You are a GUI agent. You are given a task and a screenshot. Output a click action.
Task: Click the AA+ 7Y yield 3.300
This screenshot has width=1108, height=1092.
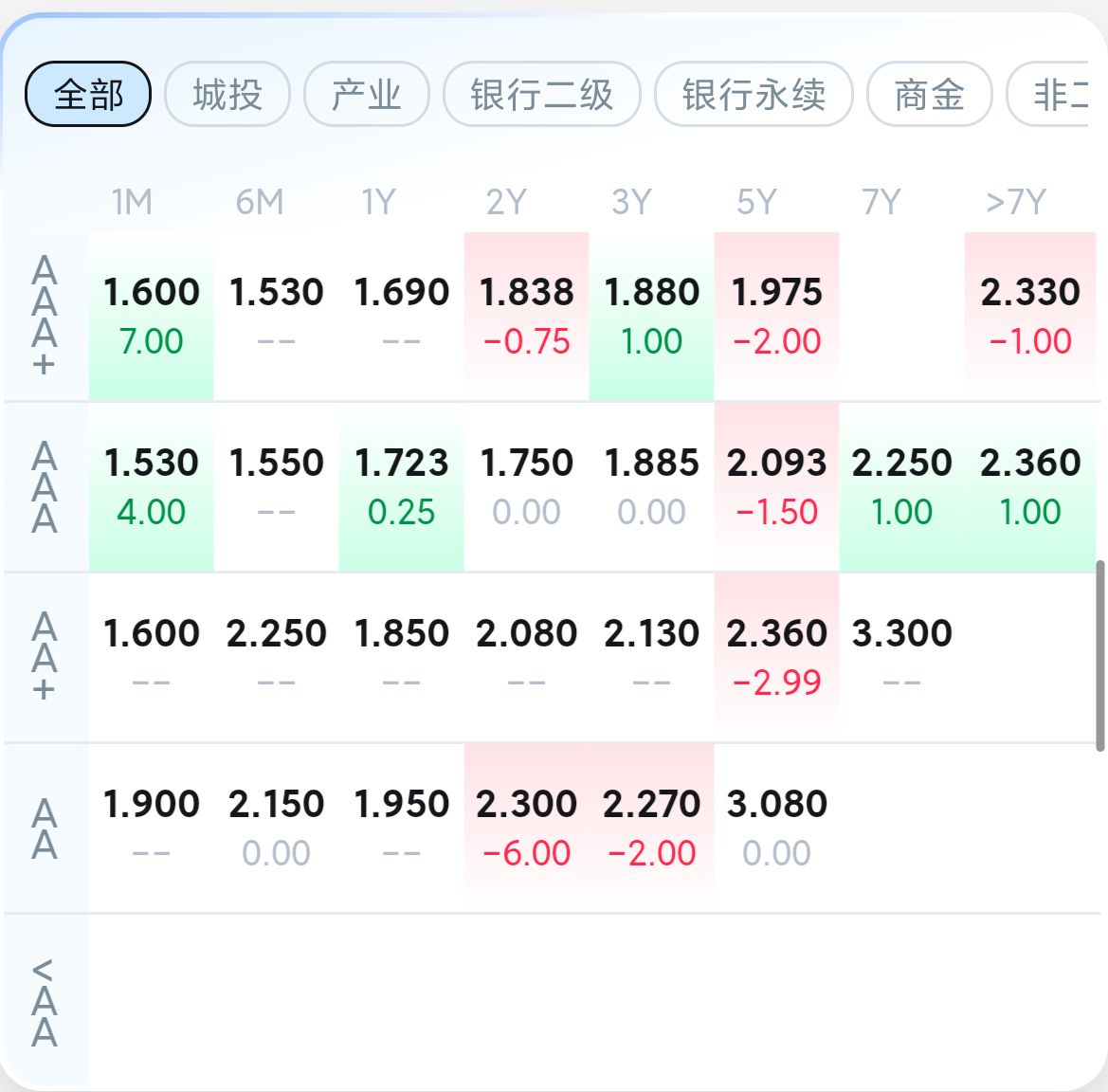[901, 656]
